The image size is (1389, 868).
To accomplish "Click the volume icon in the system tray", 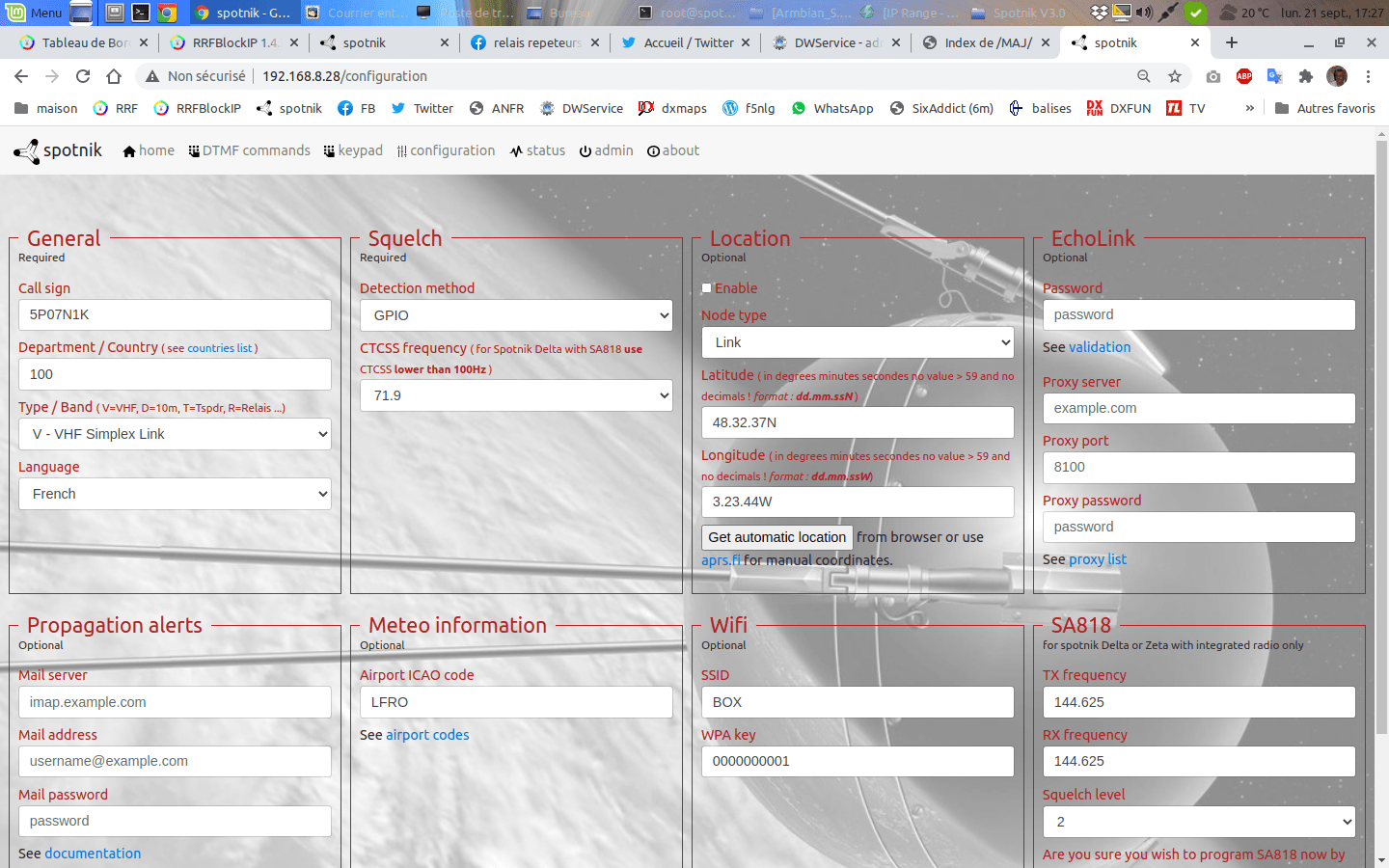I will (1146, 13).
